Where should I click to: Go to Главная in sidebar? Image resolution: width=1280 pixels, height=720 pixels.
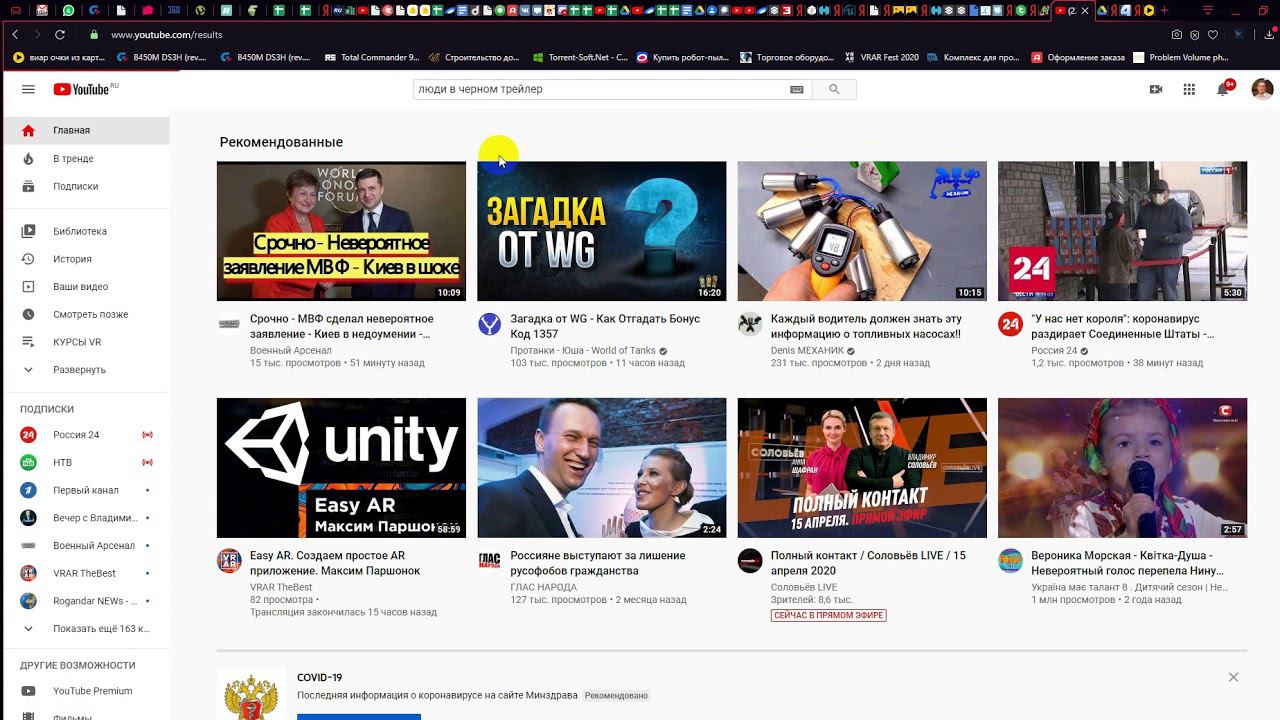pyautogui.click(x=85, y=130)
